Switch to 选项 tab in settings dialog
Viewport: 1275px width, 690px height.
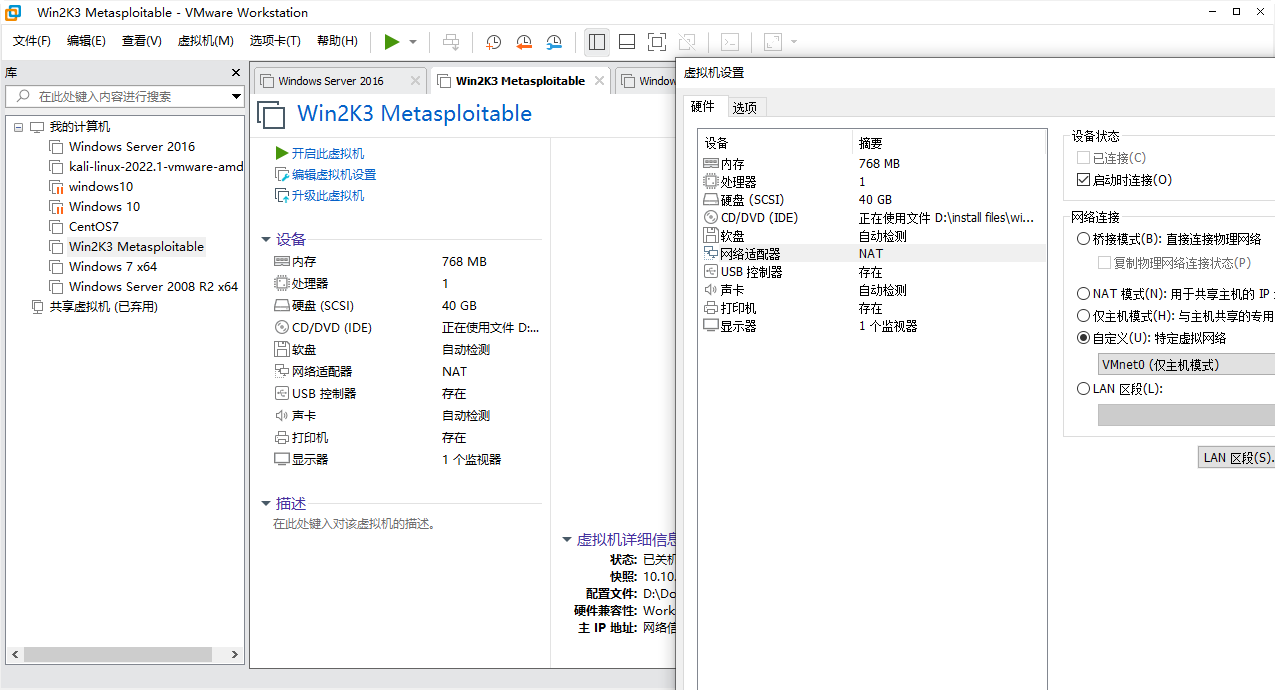point(744,108)
